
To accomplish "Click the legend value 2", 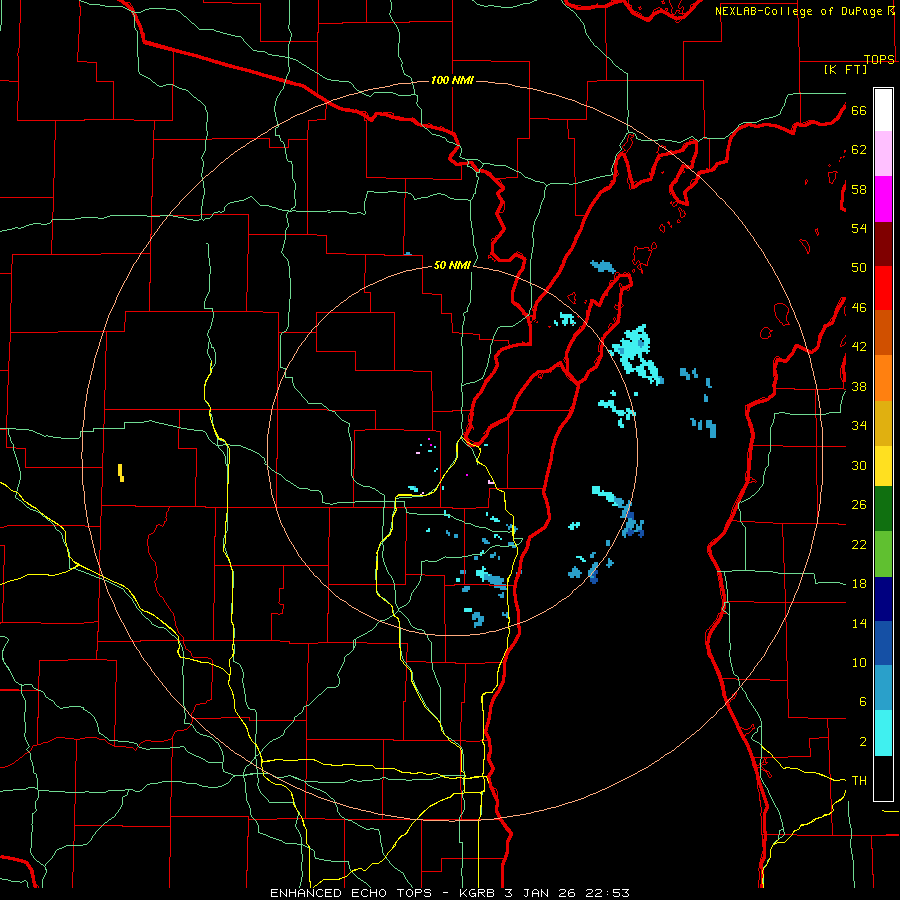I will click(x=863, y=742).
